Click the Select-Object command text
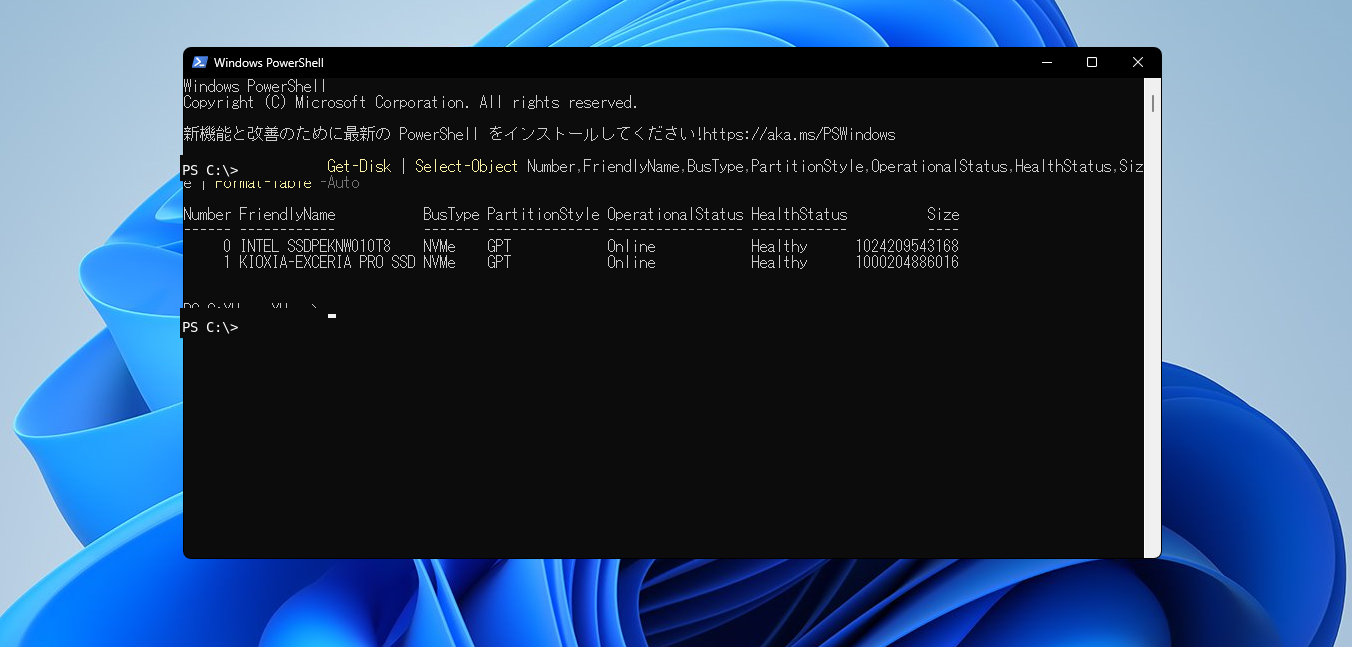 click(x=467, y=166)
